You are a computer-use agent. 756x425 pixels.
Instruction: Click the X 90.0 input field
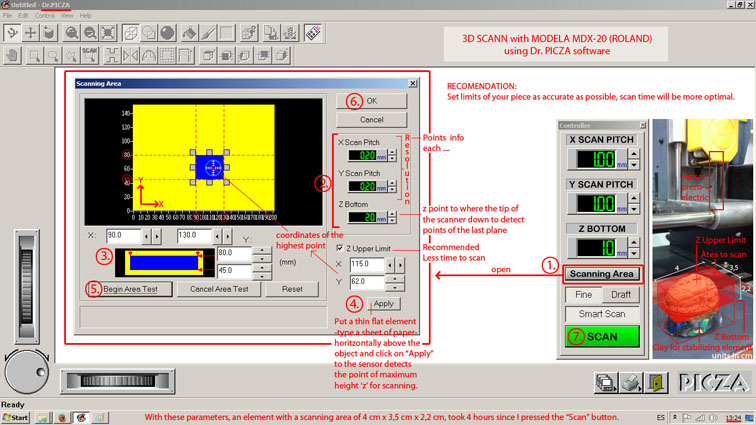coord(123,236)
